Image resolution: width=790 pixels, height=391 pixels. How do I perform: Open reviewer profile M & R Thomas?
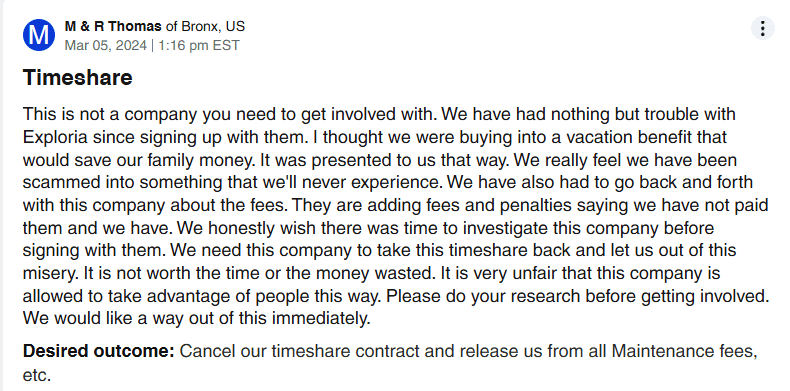[x=113, y=26]
